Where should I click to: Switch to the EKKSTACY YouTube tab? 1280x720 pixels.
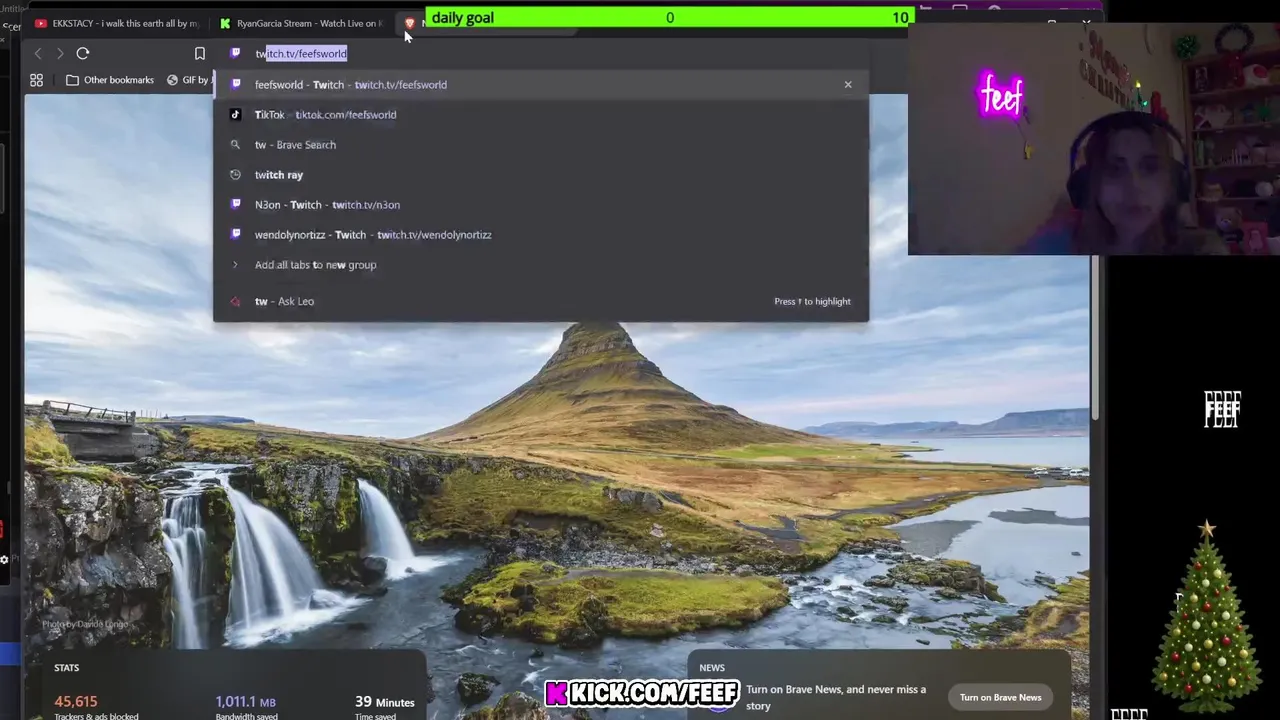coord(116,23)
